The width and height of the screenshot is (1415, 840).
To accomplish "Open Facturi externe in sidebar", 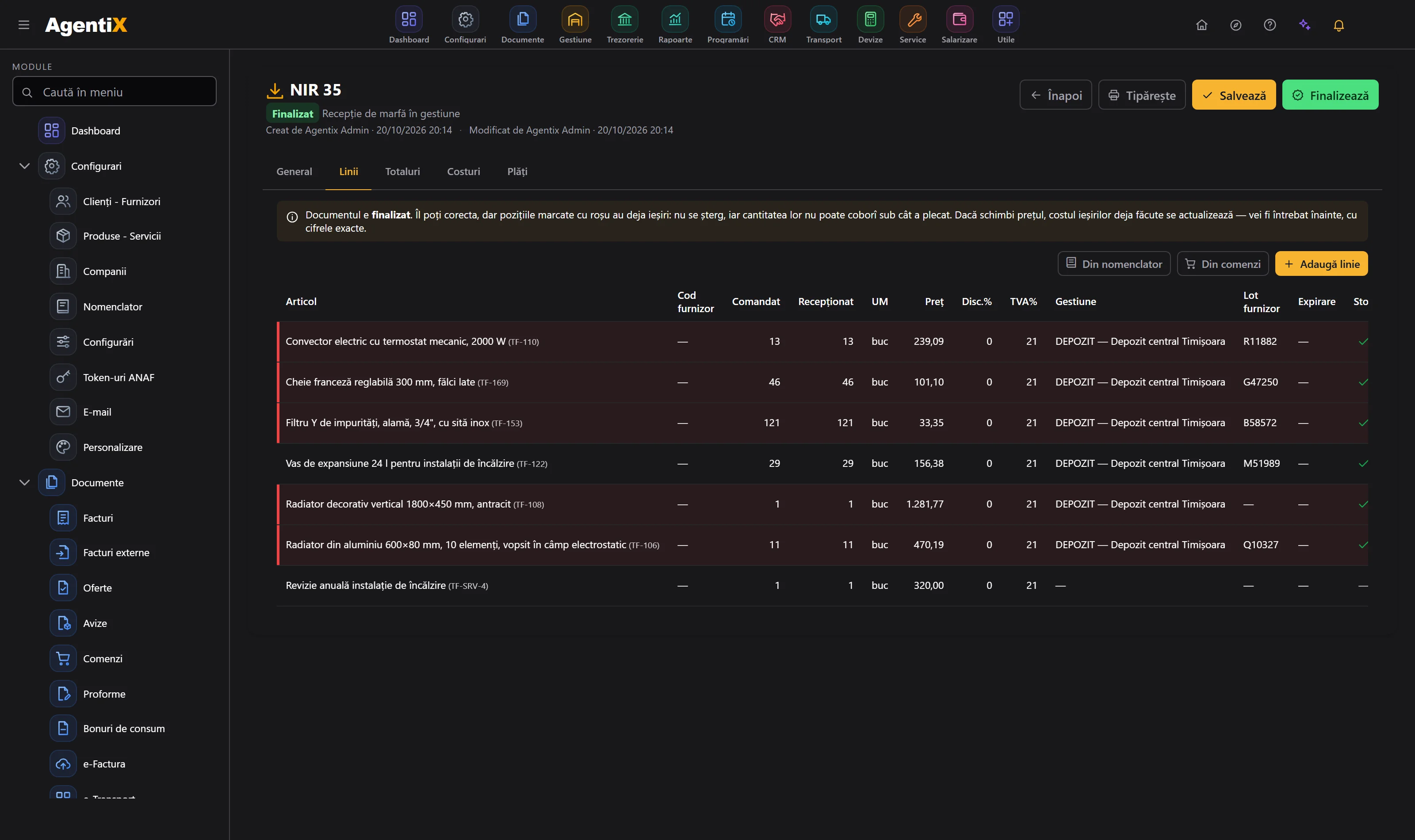I will 116,553.
